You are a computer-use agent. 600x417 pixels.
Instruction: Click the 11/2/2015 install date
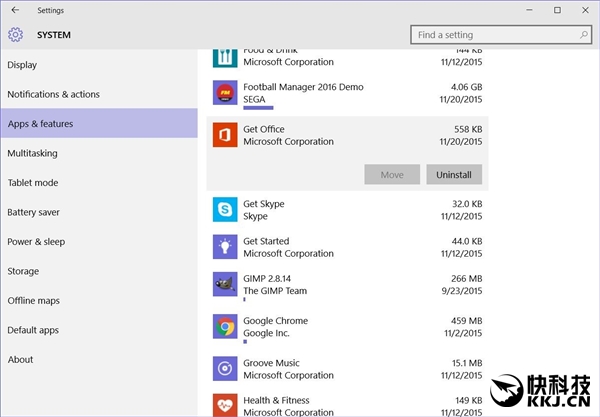[463, 333]
